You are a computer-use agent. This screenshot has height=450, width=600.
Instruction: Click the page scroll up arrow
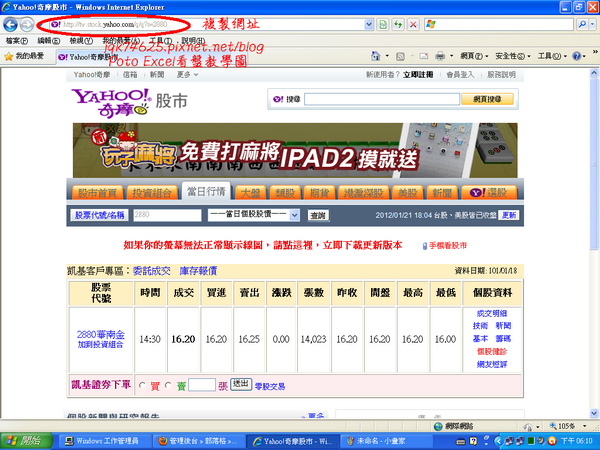[x=593, y=72]
